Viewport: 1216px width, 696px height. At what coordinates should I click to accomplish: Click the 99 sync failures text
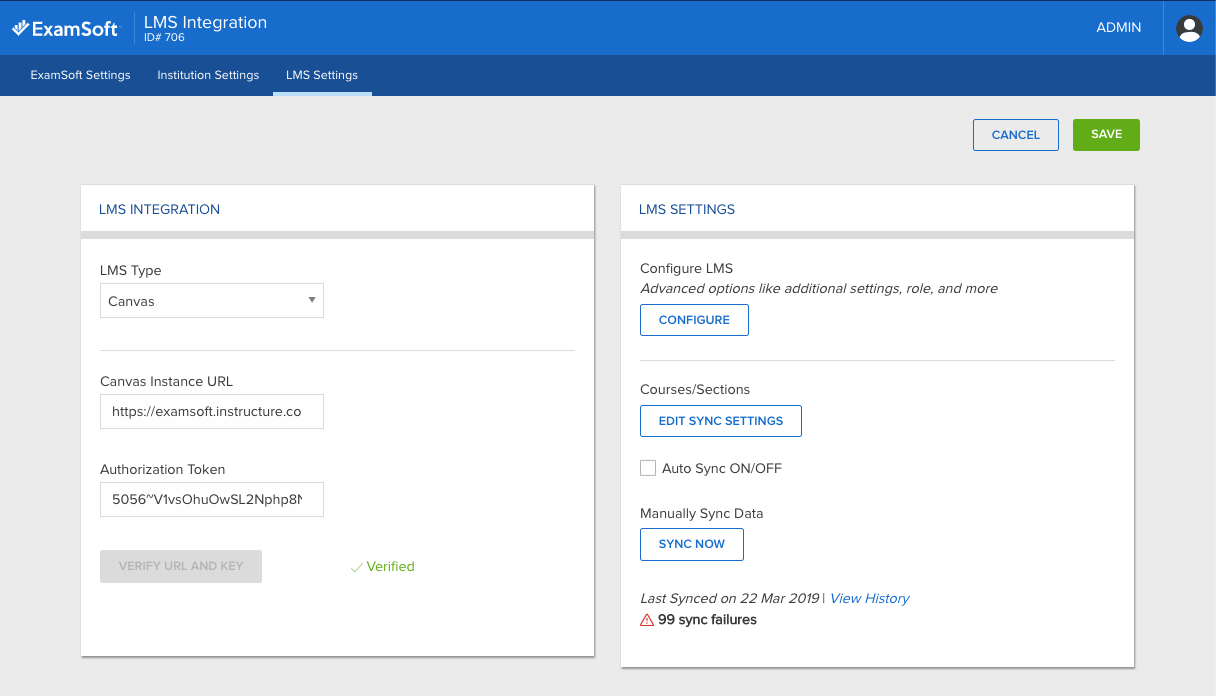[x=707, y=620]
